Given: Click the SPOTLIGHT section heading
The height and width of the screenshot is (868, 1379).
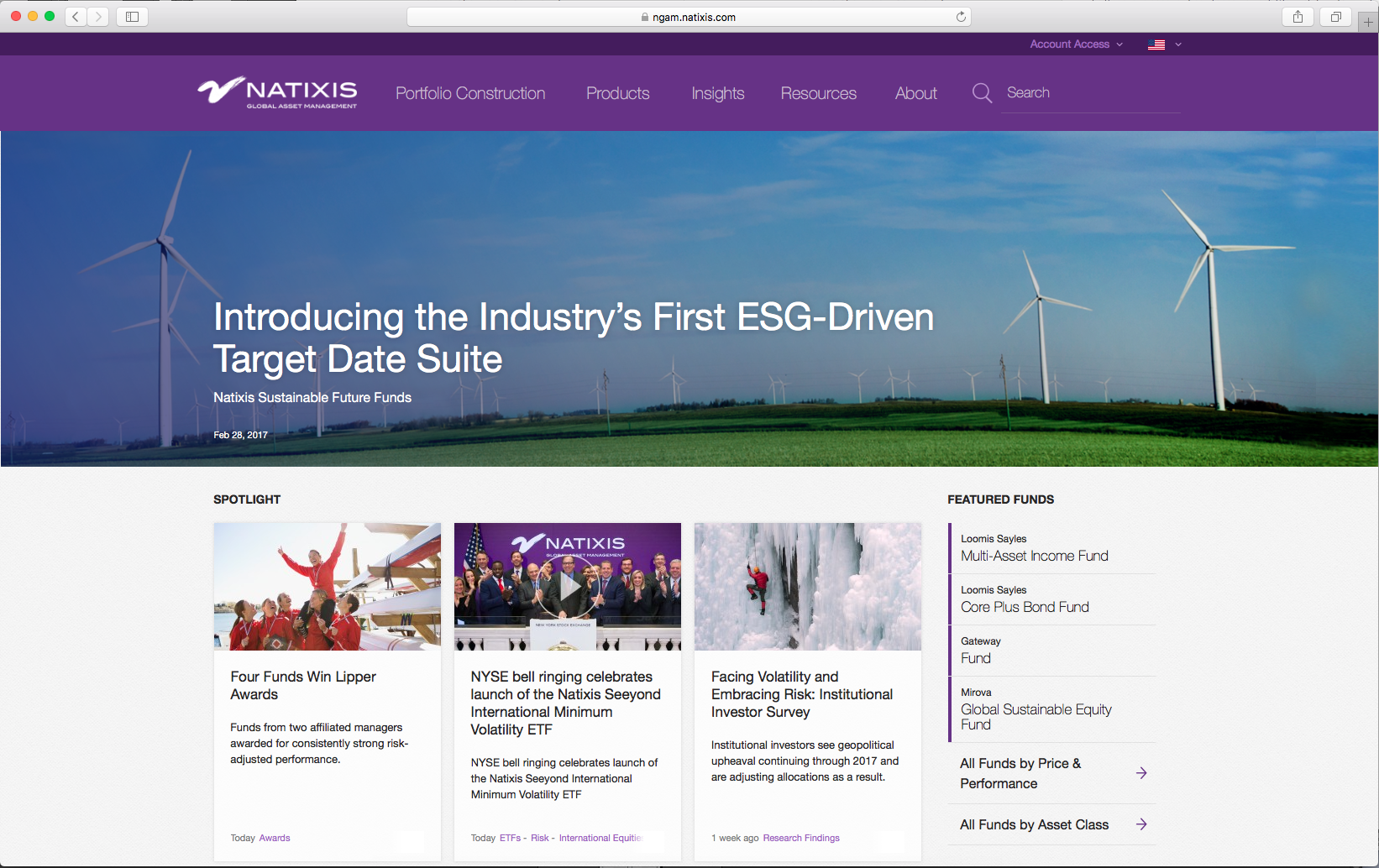Looking at the screenshot, I should coord(247,499).
